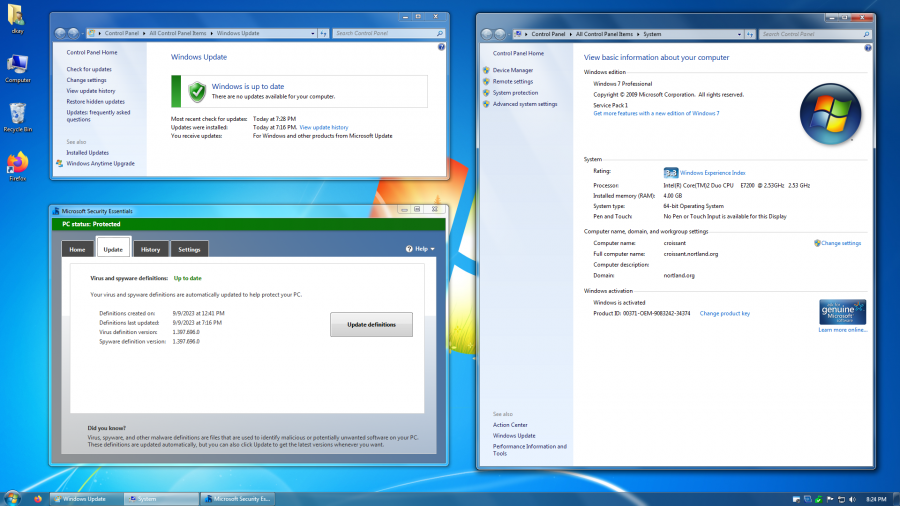Click the blue help icon in System window
The width and height of the screenshot is (900, 506).
(x=867, y=48)
